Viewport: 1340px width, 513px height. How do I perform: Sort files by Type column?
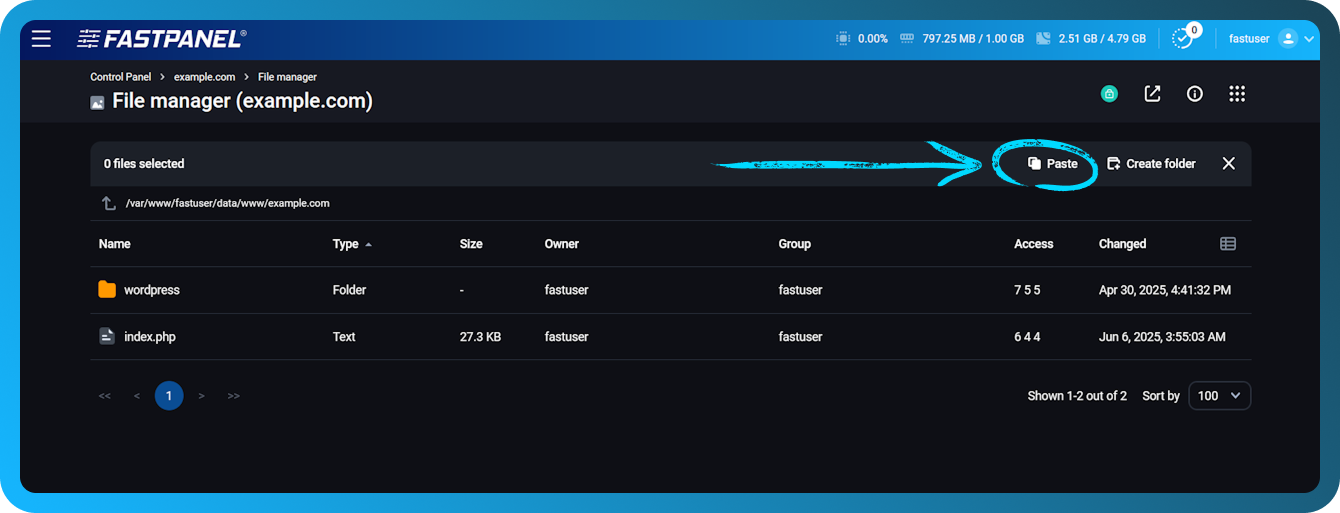tap(344, 244)
